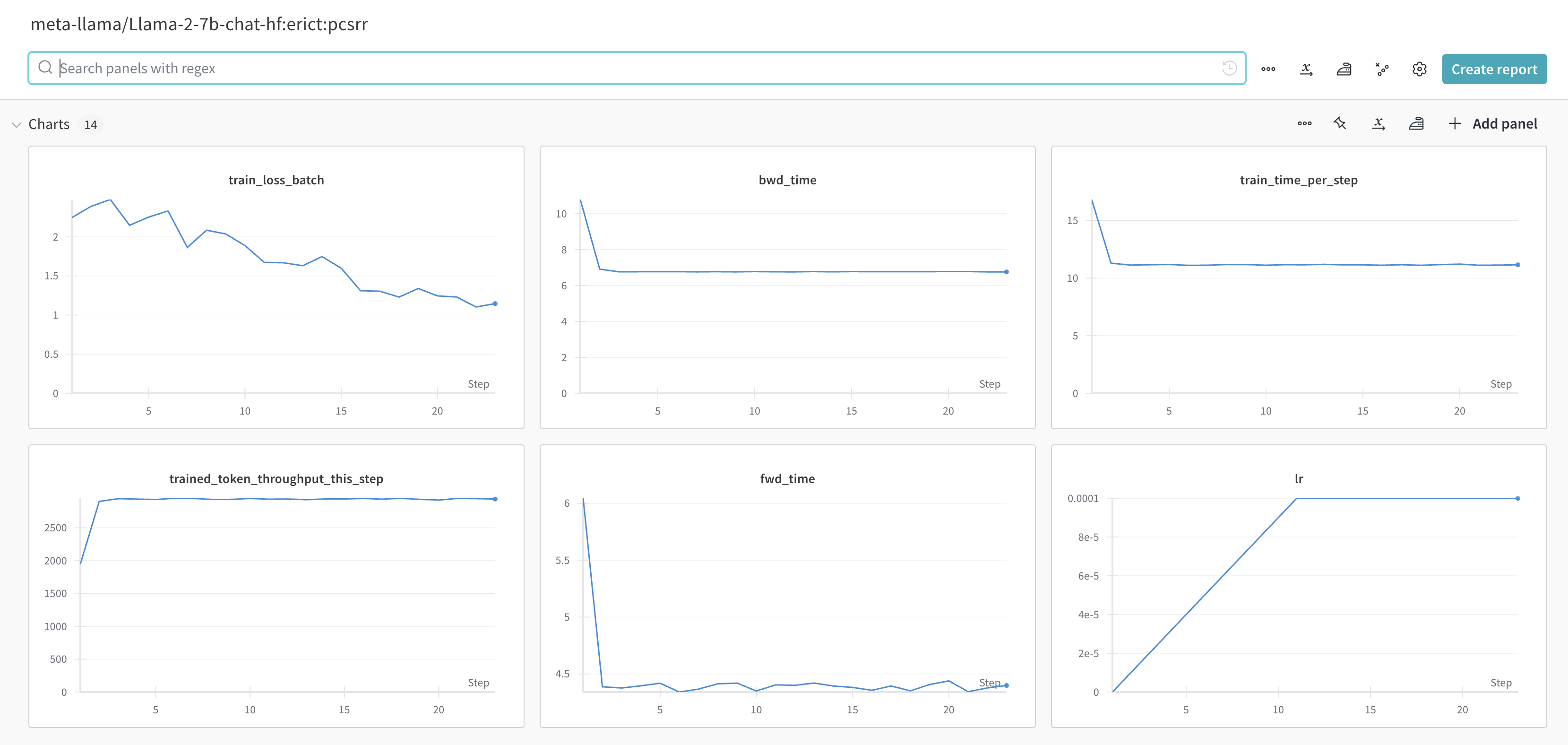Click the Add panel label
This screenshot has width=1568, height=745.
(x=1505, y=123)
